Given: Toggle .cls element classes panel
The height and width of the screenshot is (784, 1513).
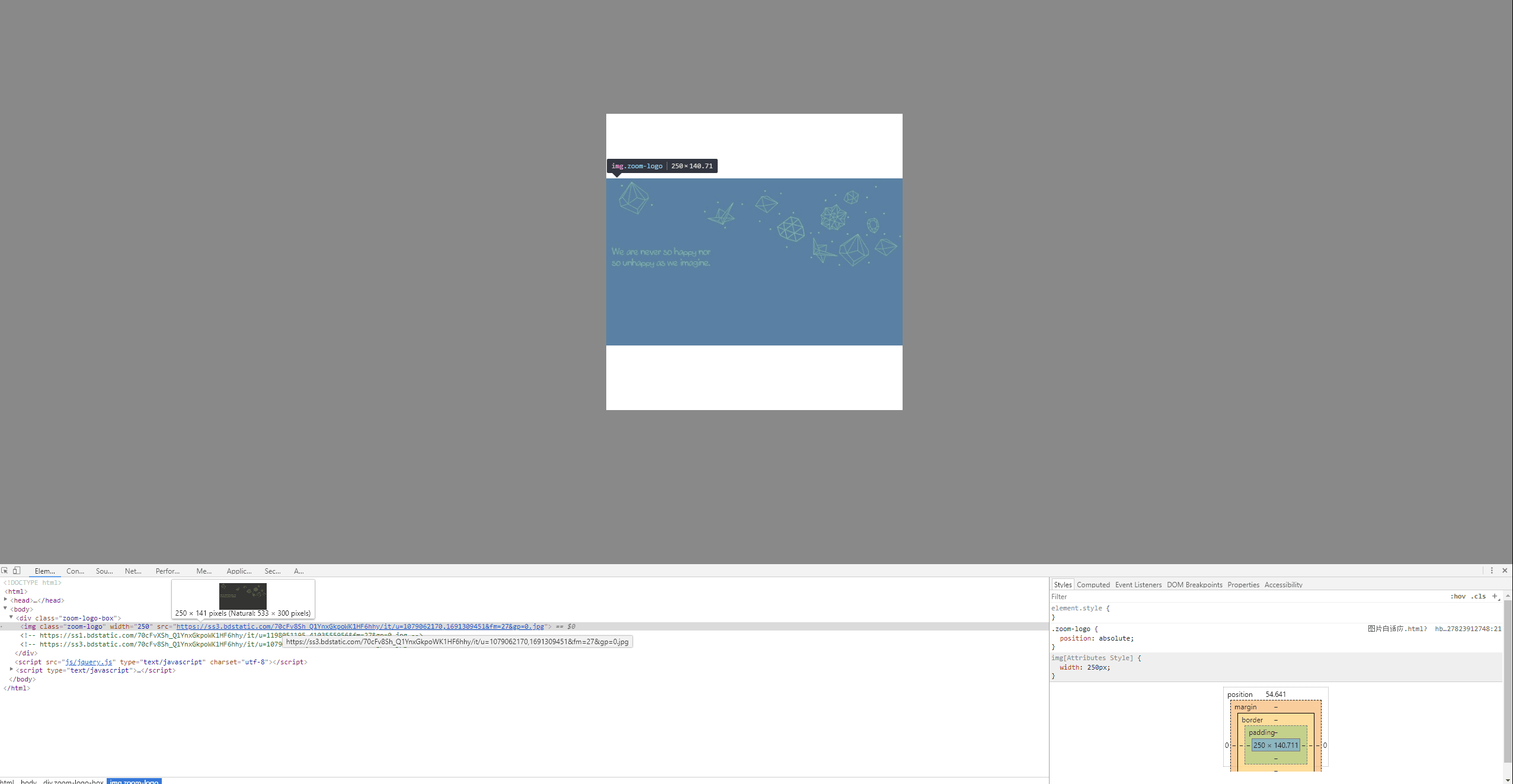Looking at the screenshot, I should pyautogui.click(x=1479, y=596).
